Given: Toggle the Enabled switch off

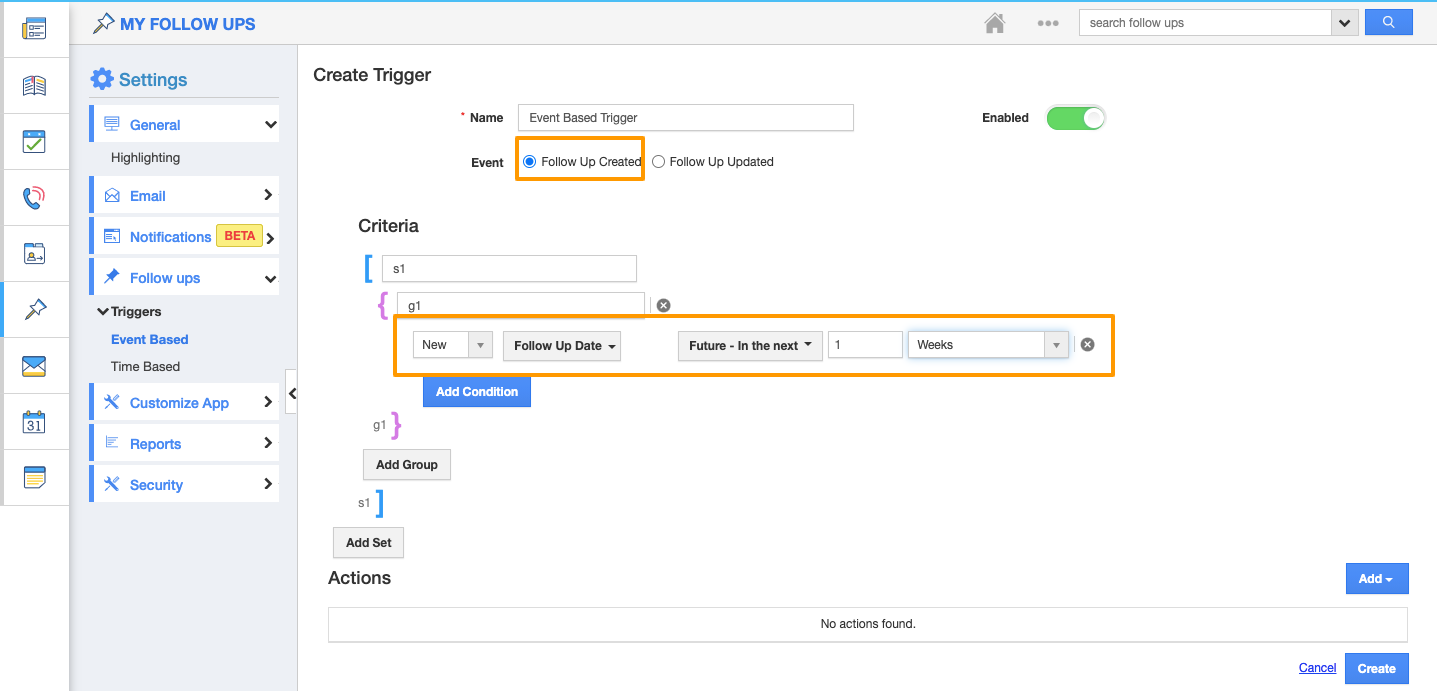Looking at the screenshot, I should (x=1075, y=118).
